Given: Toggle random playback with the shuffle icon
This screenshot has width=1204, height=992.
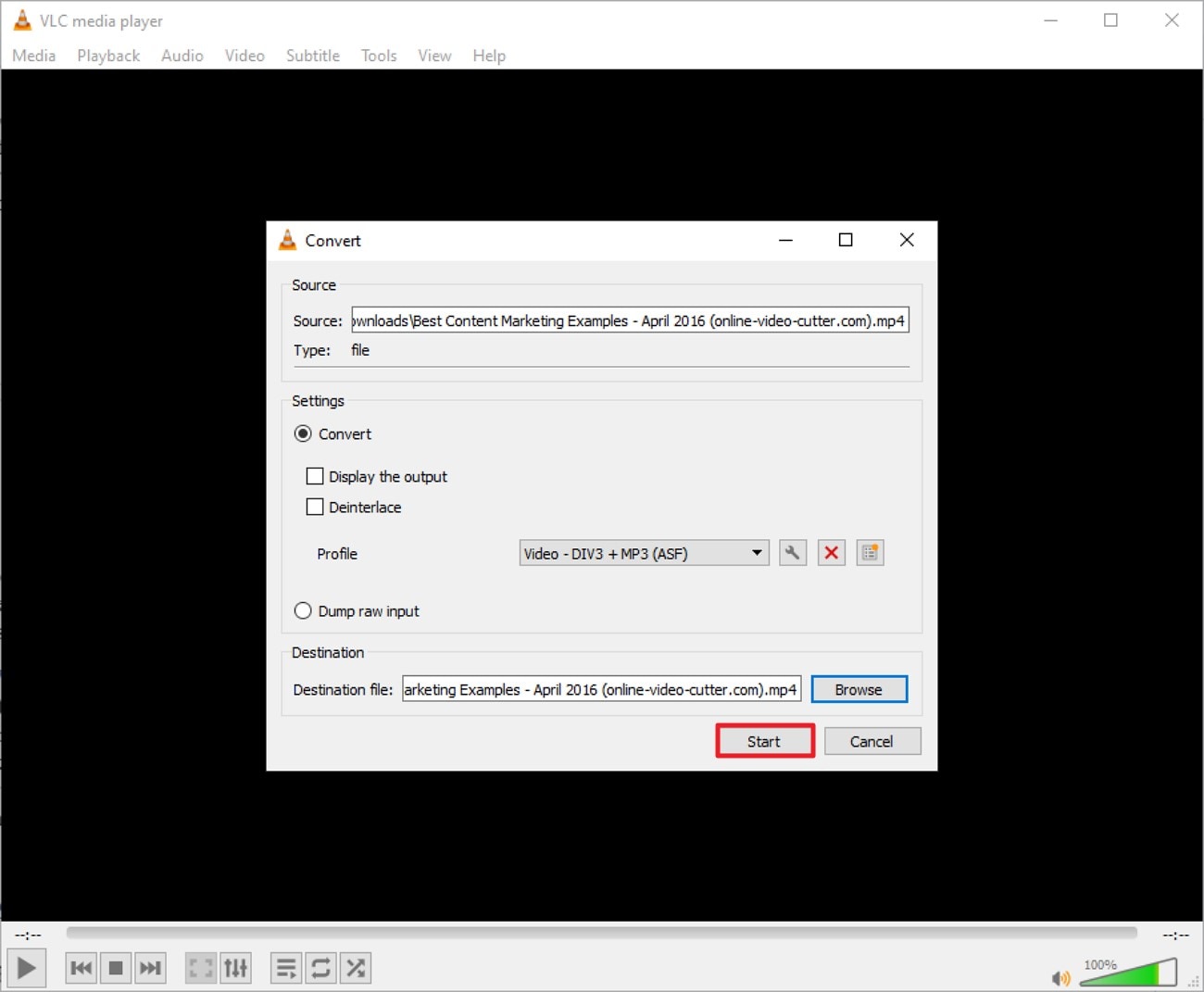Looking at the screenshot, I should pyautogui.click(x=356, y=967).
